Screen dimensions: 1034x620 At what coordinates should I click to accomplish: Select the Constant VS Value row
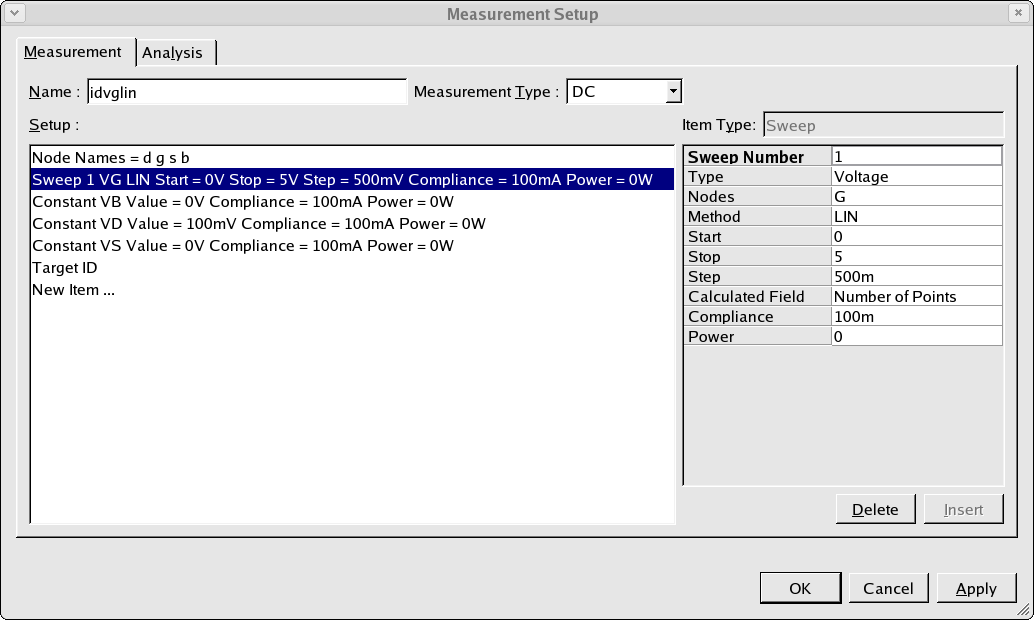(x=352, y=246)
